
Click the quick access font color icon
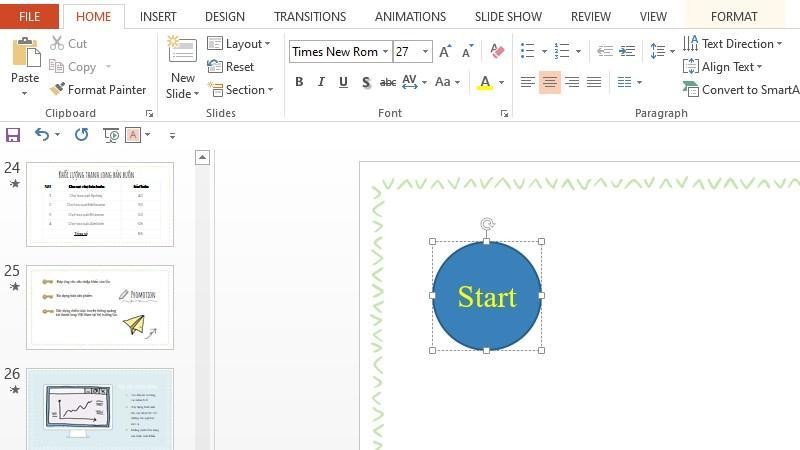[x=133, y=135]
